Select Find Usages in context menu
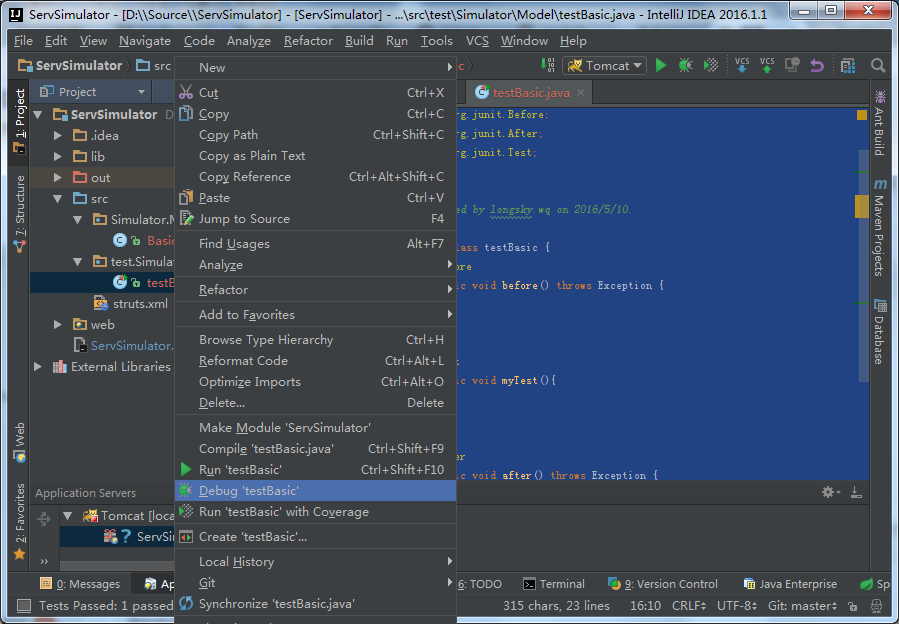899x624 pixels. click(x=315, y=244)
